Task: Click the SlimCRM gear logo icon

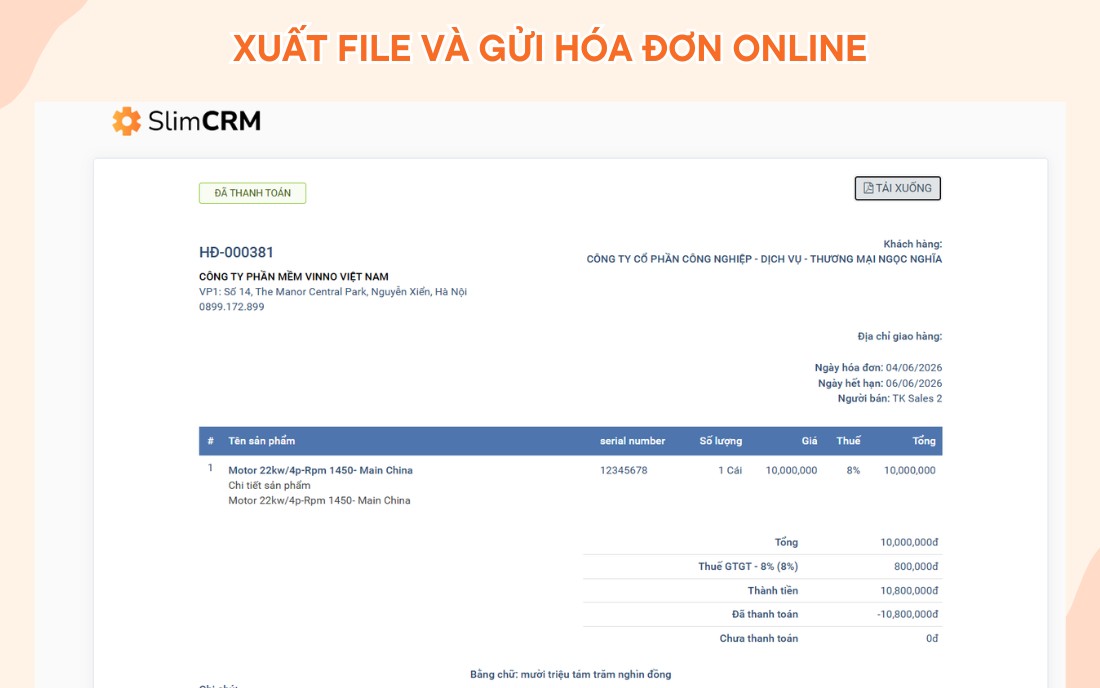Action: pos(126,121)
